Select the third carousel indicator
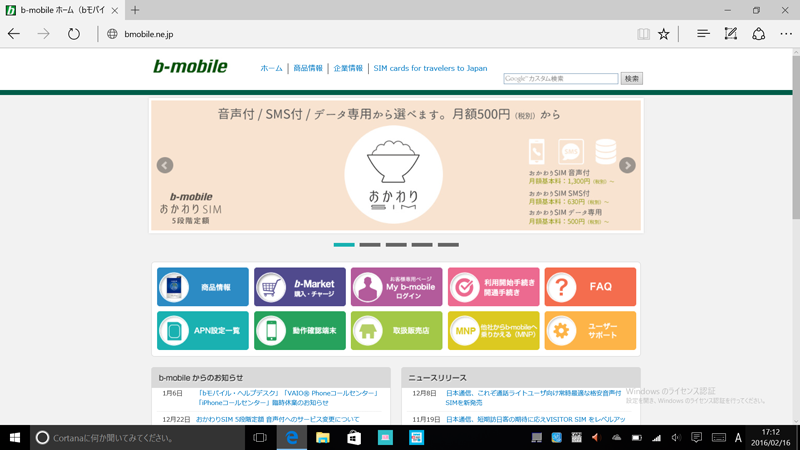 [x=396, y=245]
